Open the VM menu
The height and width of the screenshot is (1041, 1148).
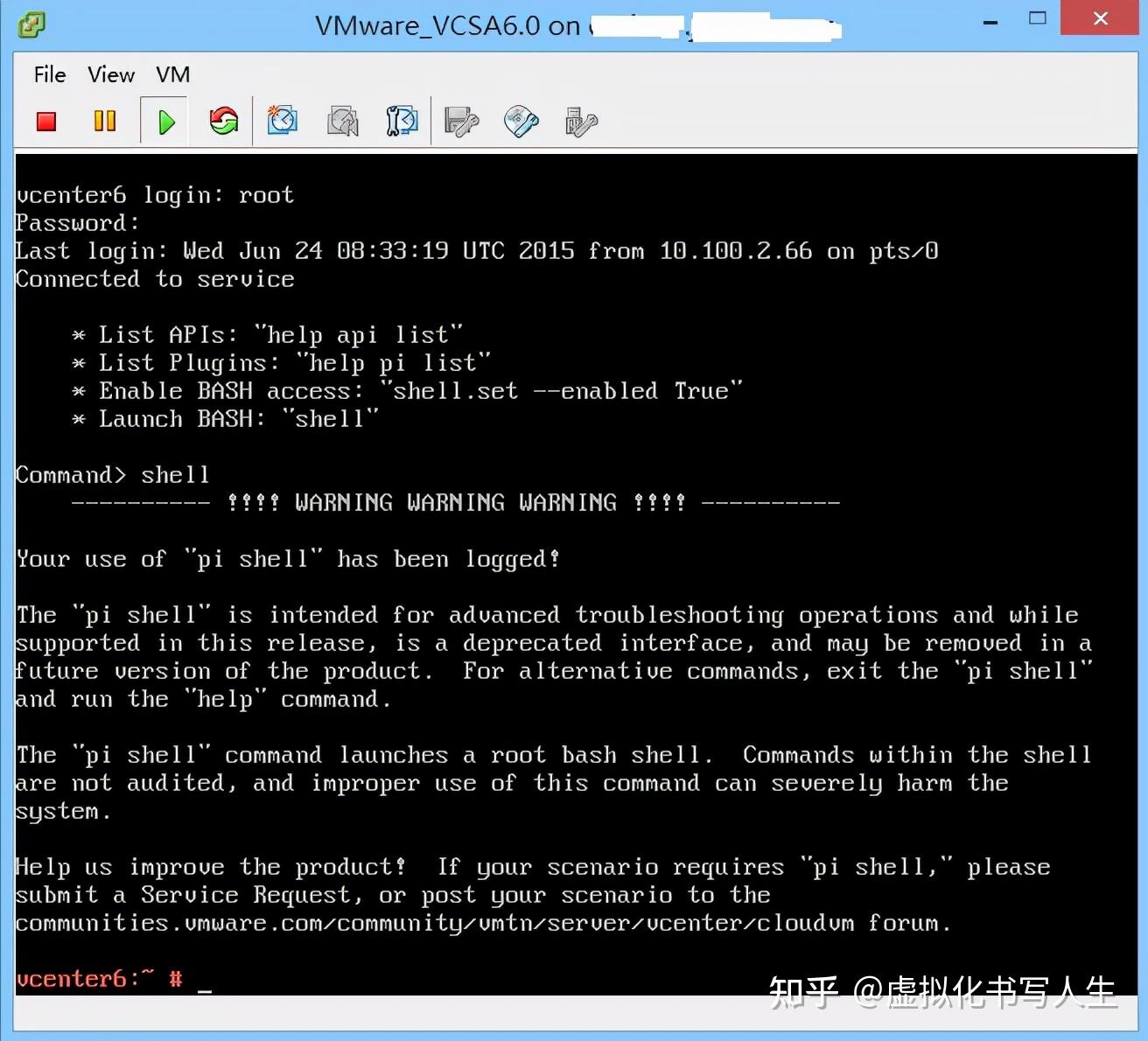coord(172,74)
